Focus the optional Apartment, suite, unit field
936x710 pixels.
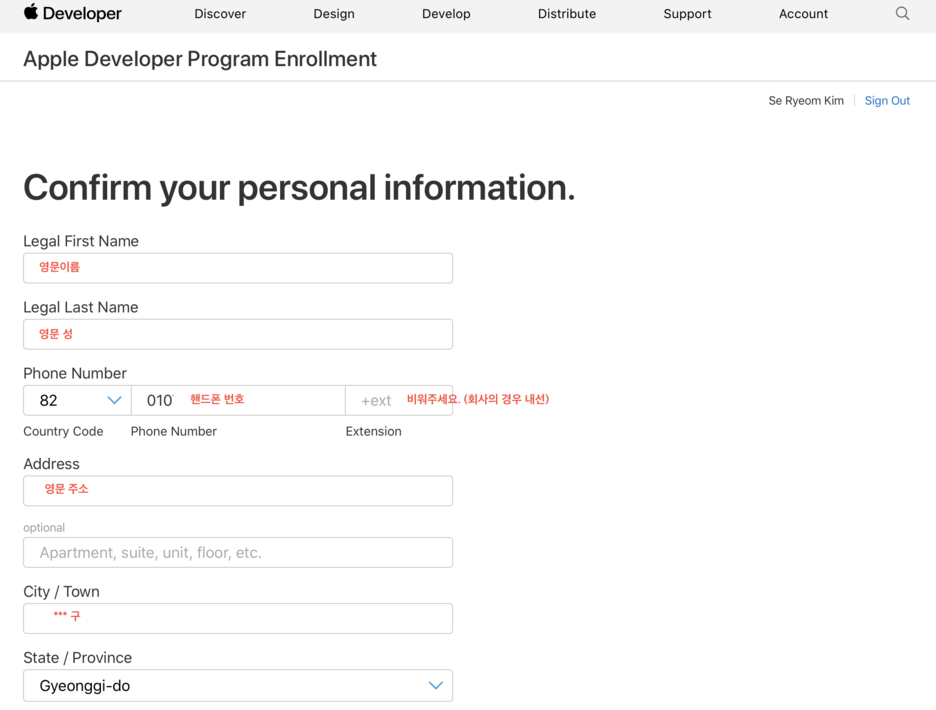[x=238, y=552]
